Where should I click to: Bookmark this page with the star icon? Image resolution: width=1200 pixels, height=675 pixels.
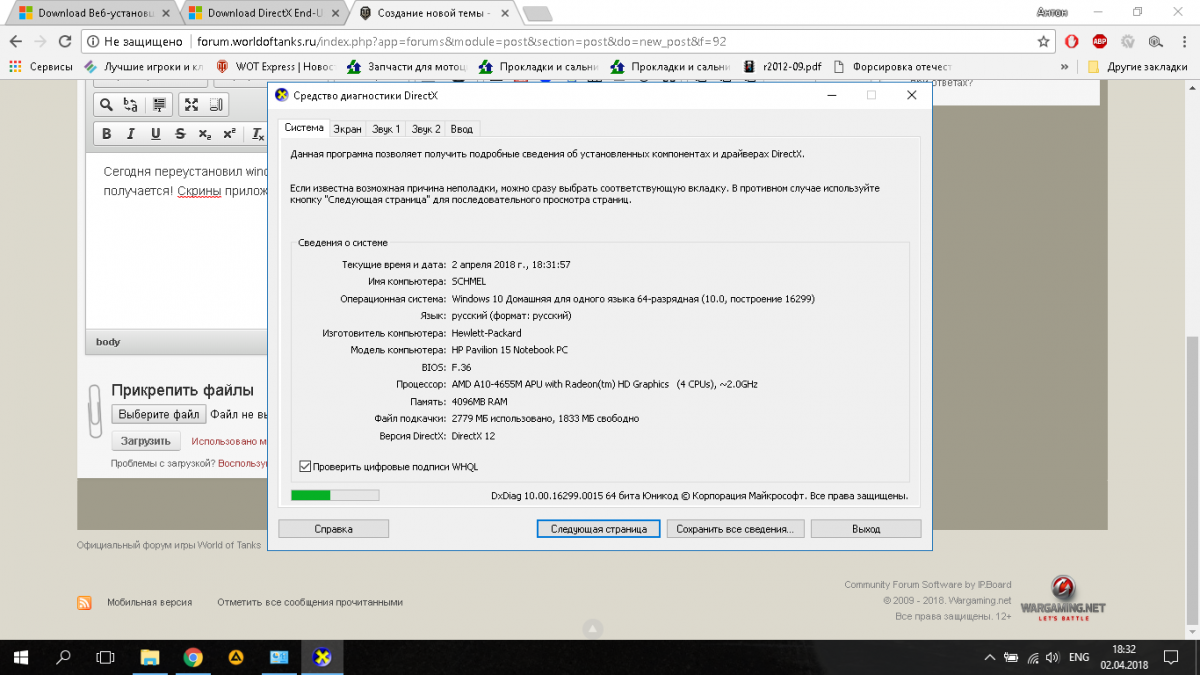(1043, 42)
